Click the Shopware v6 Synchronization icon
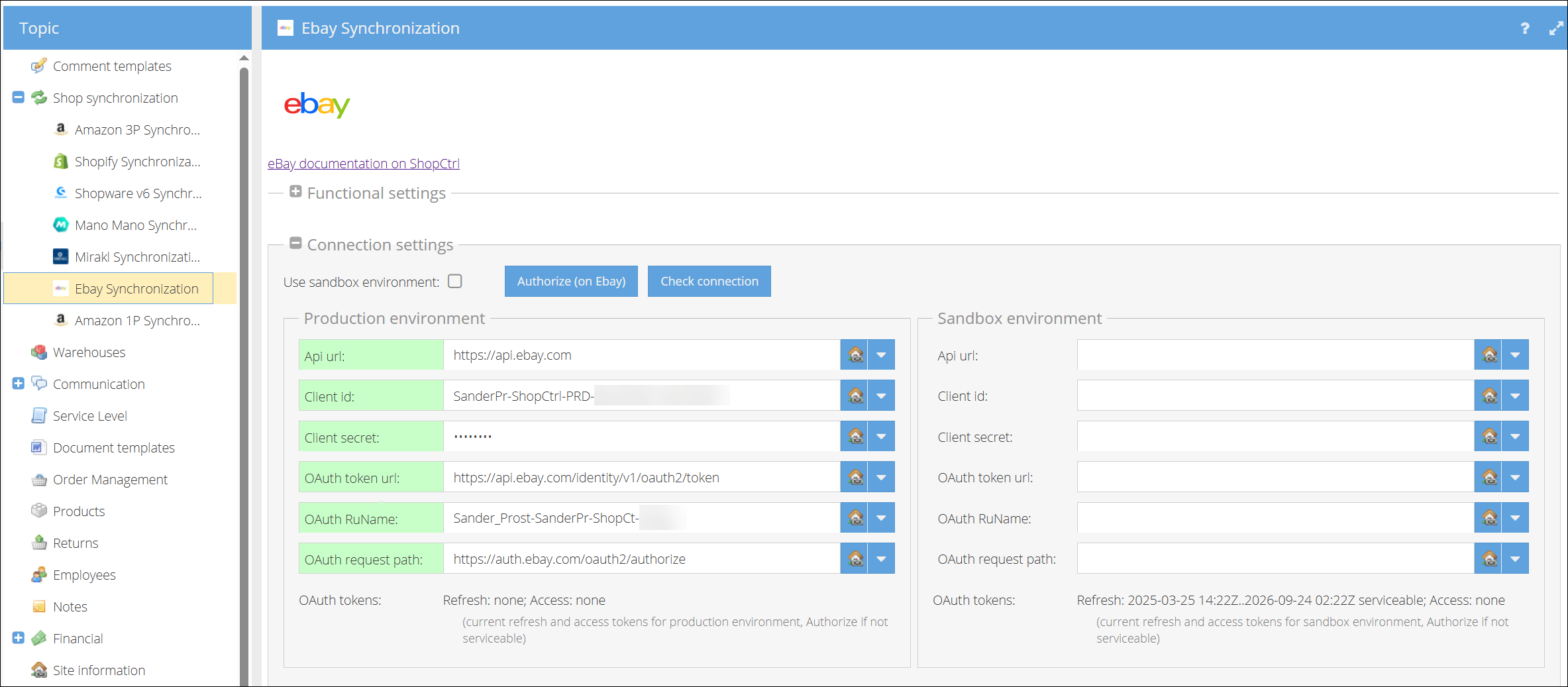The height and width of the screenshot is (687, 1568). pos(61,193)
